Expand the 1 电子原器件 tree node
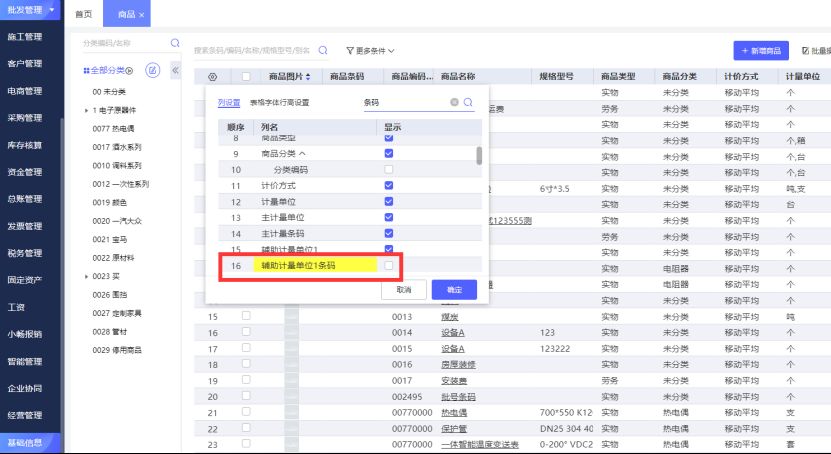Image resolution: width=831 pixels, height=454 pixels. pos(87,110)
